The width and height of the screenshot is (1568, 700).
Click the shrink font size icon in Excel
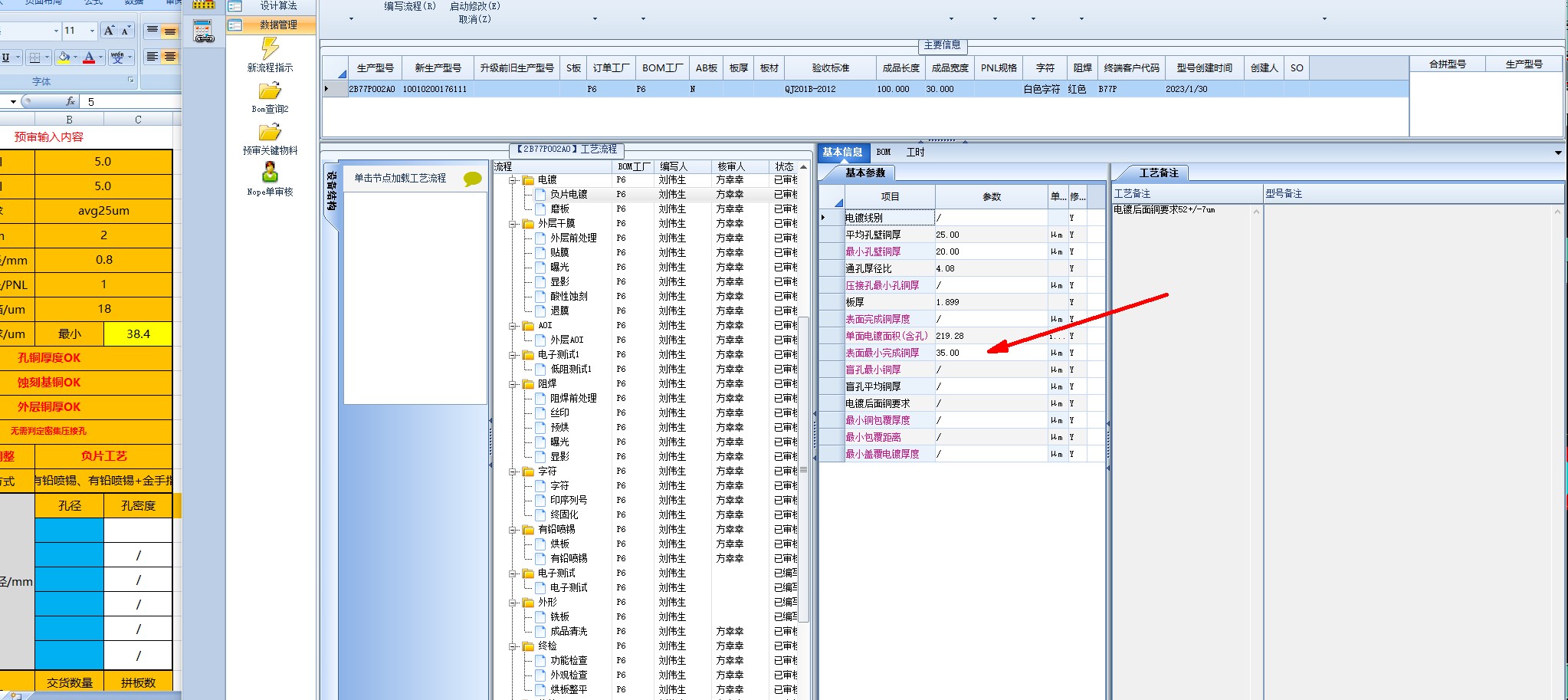coord(126,31)
